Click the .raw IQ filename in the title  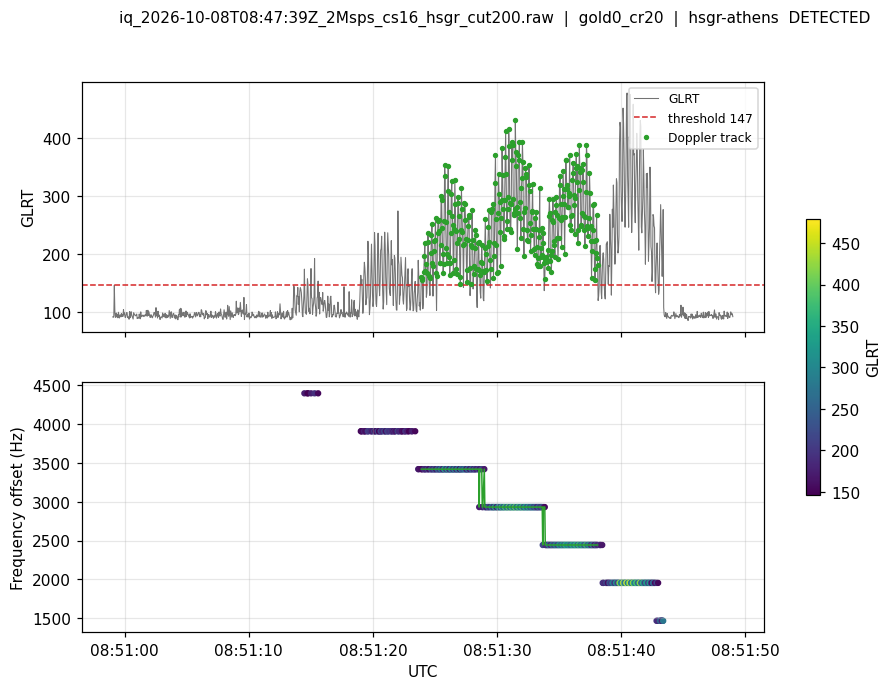point(336,18)
